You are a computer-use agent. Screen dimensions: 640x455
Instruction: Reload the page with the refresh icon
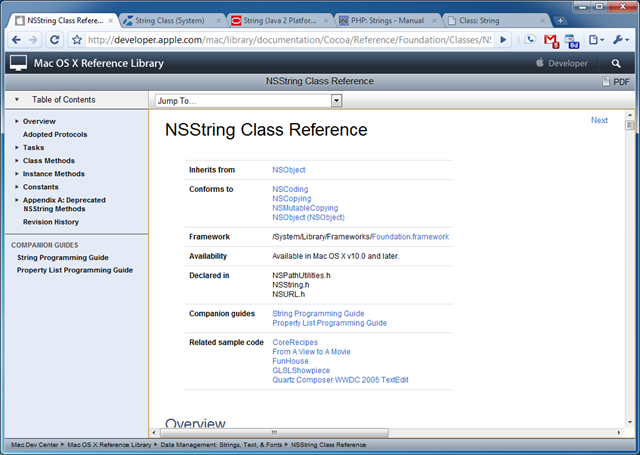point(54,40)
